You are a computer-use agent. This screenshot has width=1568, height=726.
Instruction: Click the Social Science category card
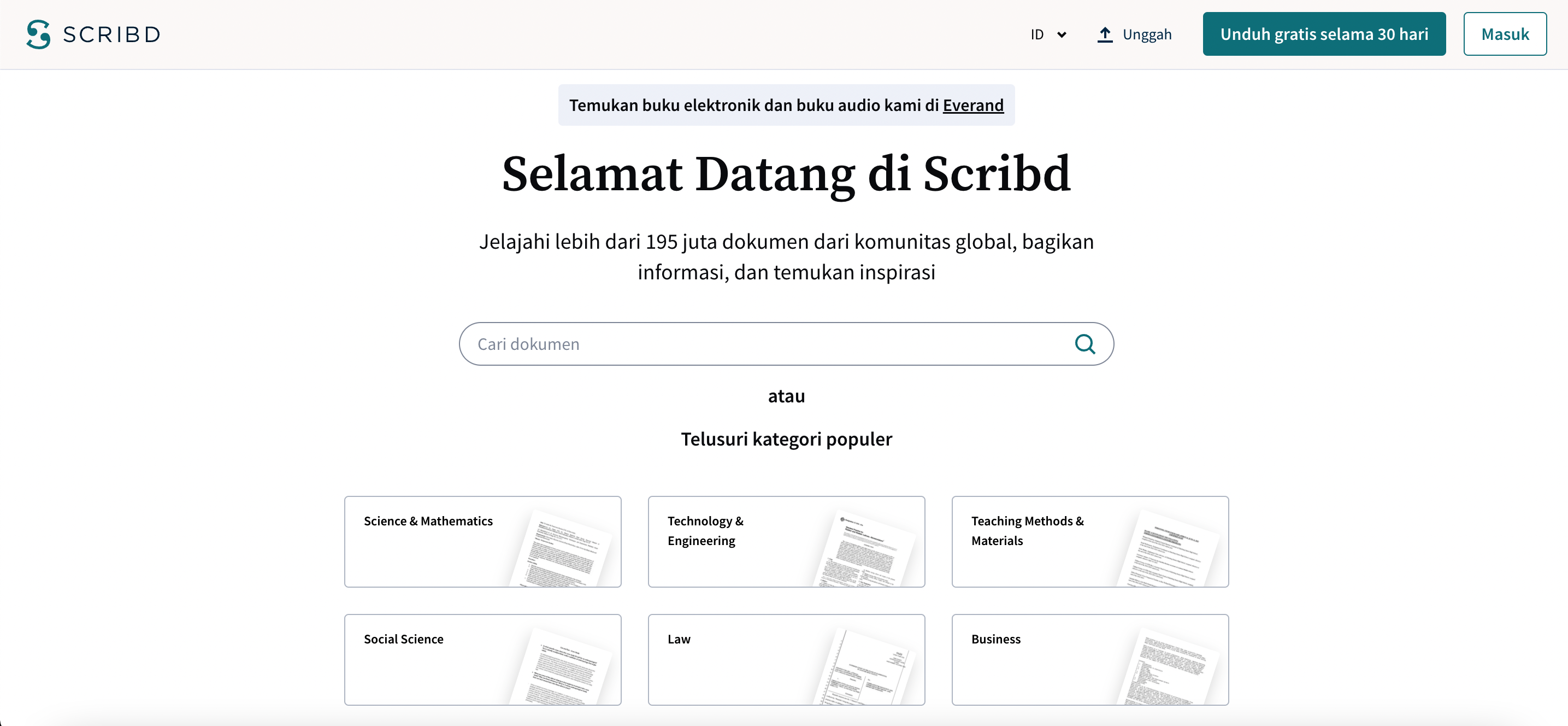pos(483,659)
